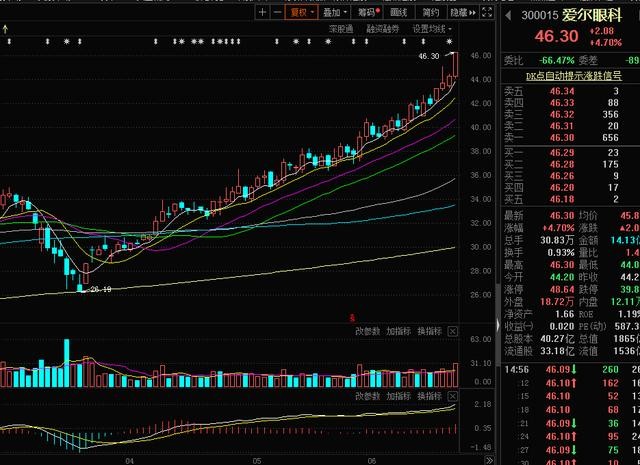Click the upward arrow marker at top-left
Viewport: 640px width, 465px height.
coord(5,29)
